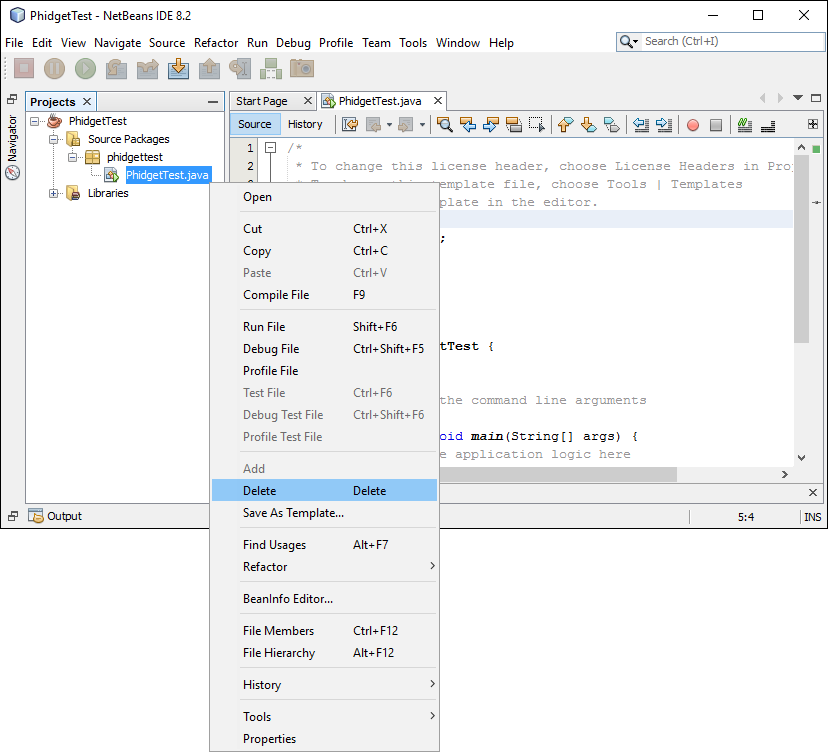
Task: Collapse the code fold on line 1
Action: tap(270, 148)
